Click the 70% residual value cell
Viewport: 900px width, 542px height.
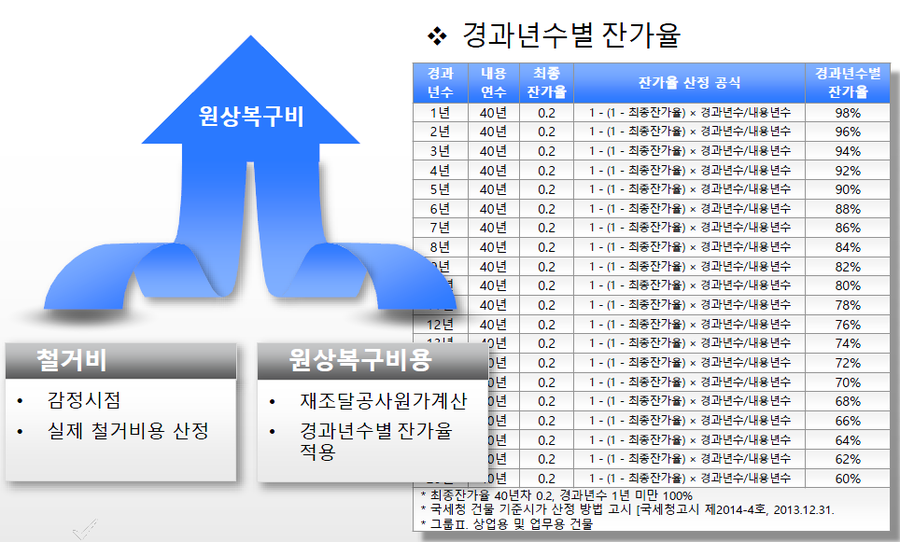[848, 382]
